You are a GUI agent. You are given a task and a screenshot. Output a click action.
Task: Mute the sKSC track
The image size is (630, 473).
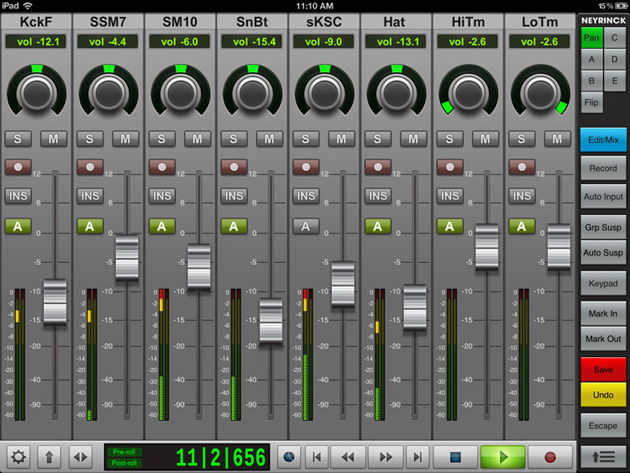pyautogui.click(x=341, y=139)
